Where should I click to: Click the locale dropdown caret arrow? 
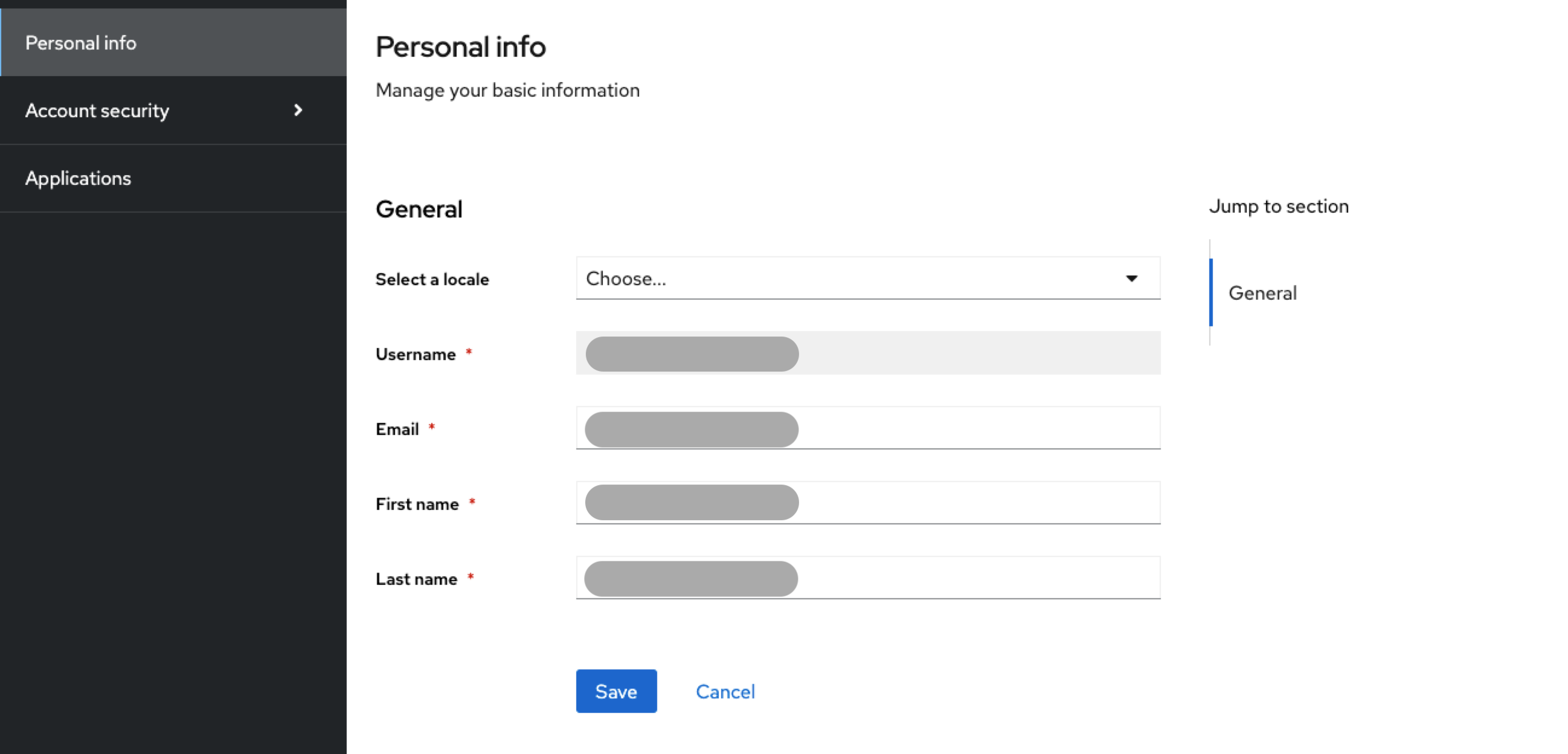[1131, 279]
